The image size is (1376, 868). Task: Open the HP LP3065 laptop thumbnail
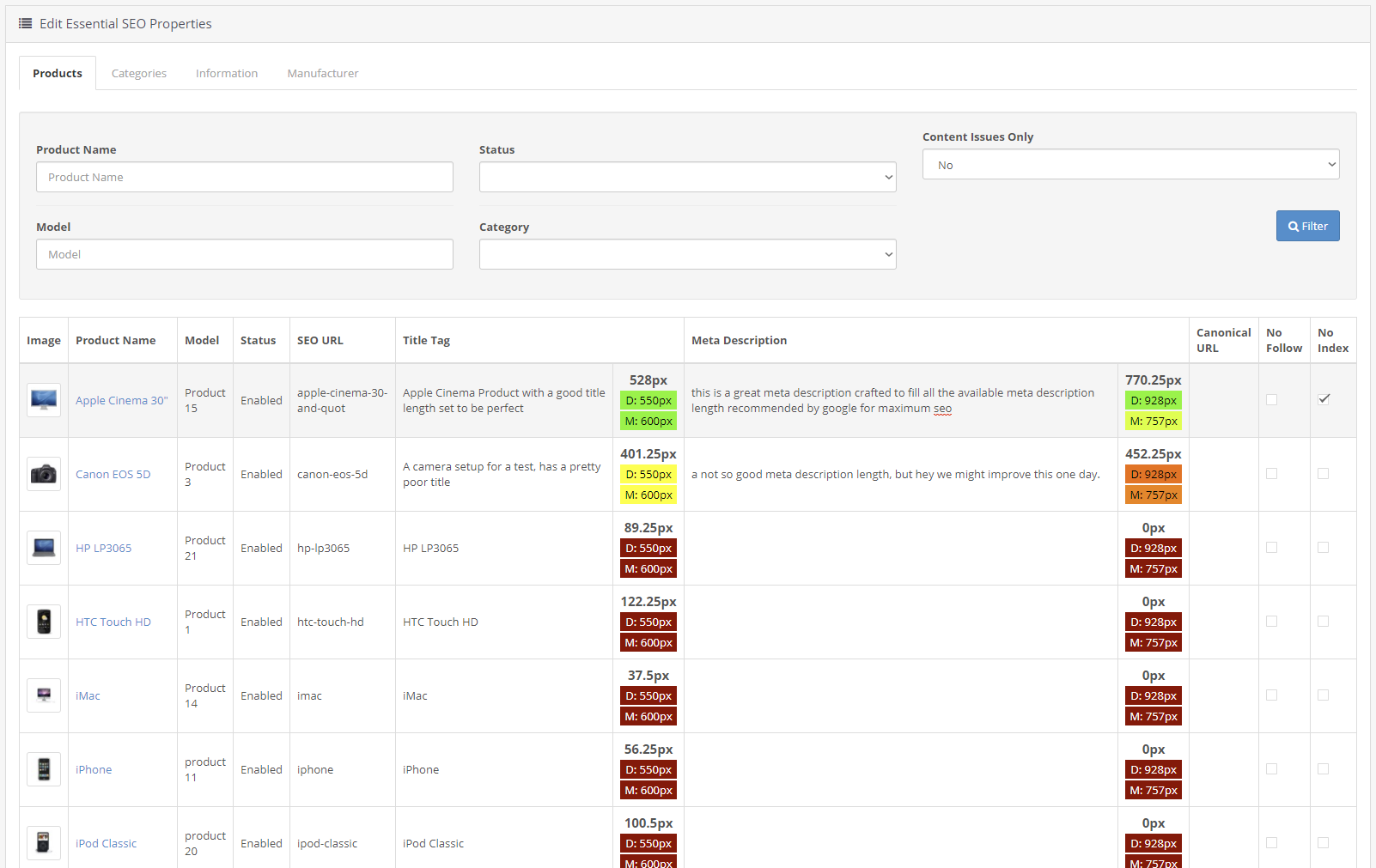[44, 548]
